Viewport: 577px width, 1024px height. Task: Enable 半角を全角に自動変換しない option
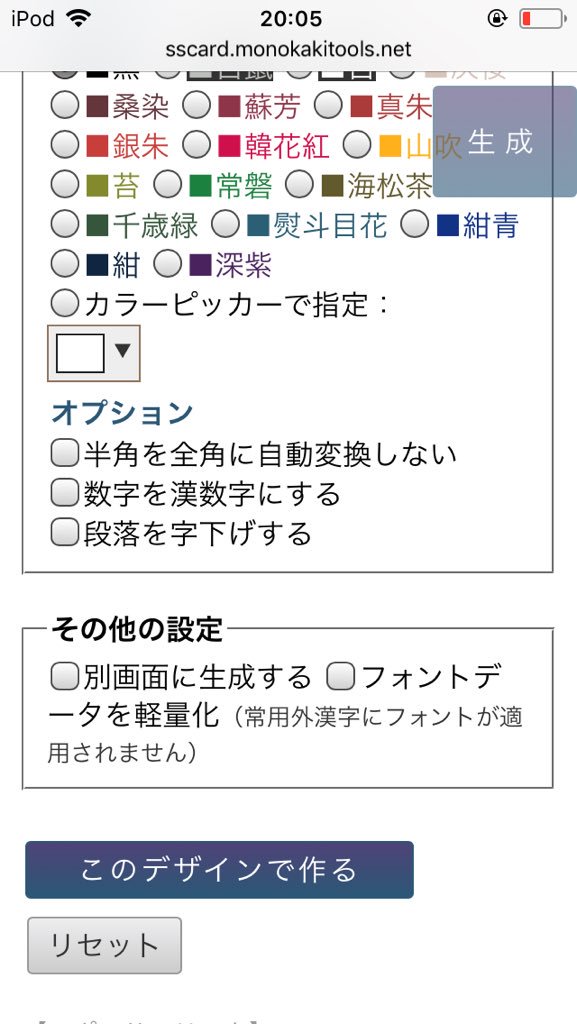point(63,453)
